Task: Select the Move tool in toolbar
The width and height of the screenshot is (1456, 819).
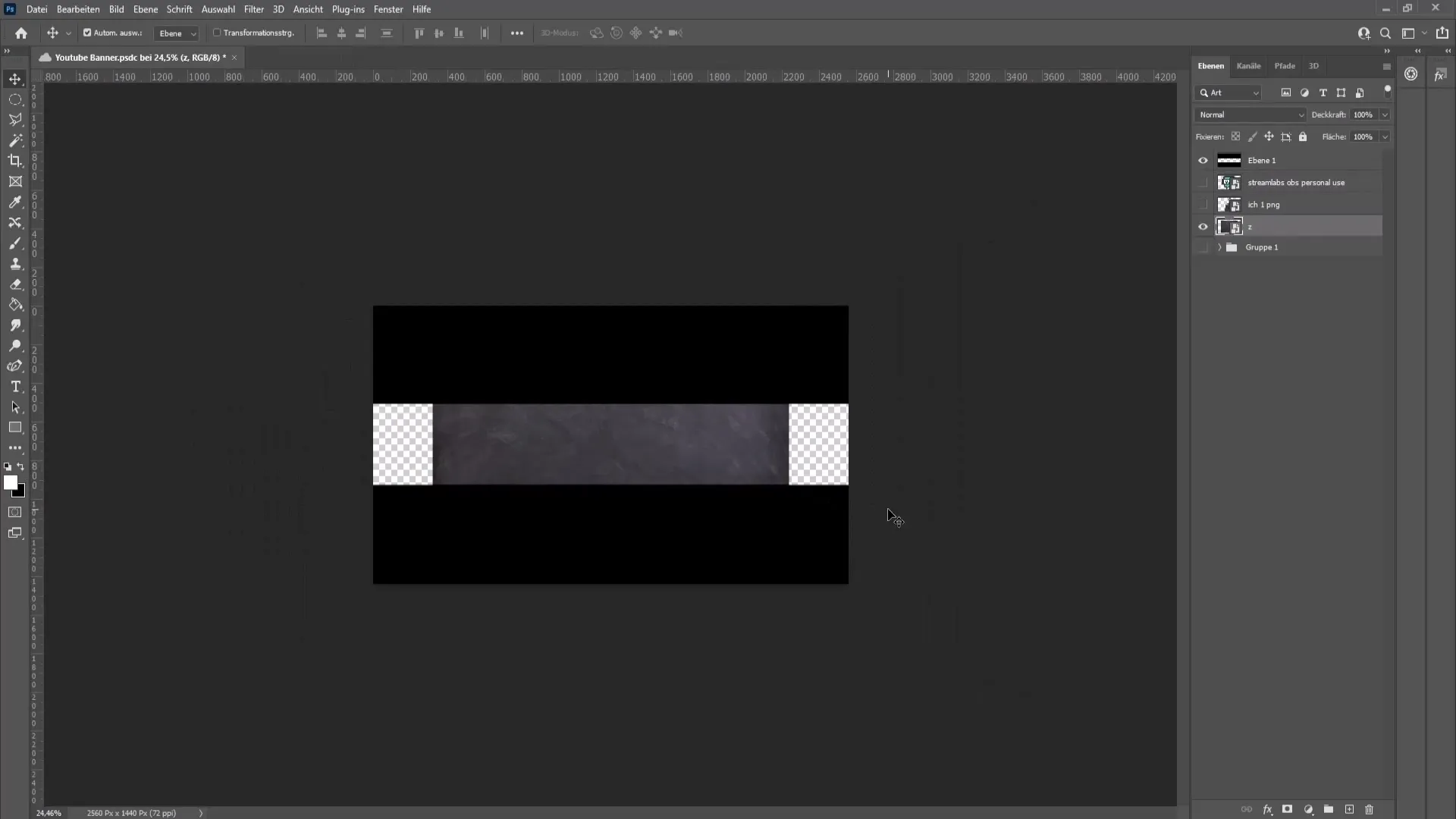Action: pos(15,78)
